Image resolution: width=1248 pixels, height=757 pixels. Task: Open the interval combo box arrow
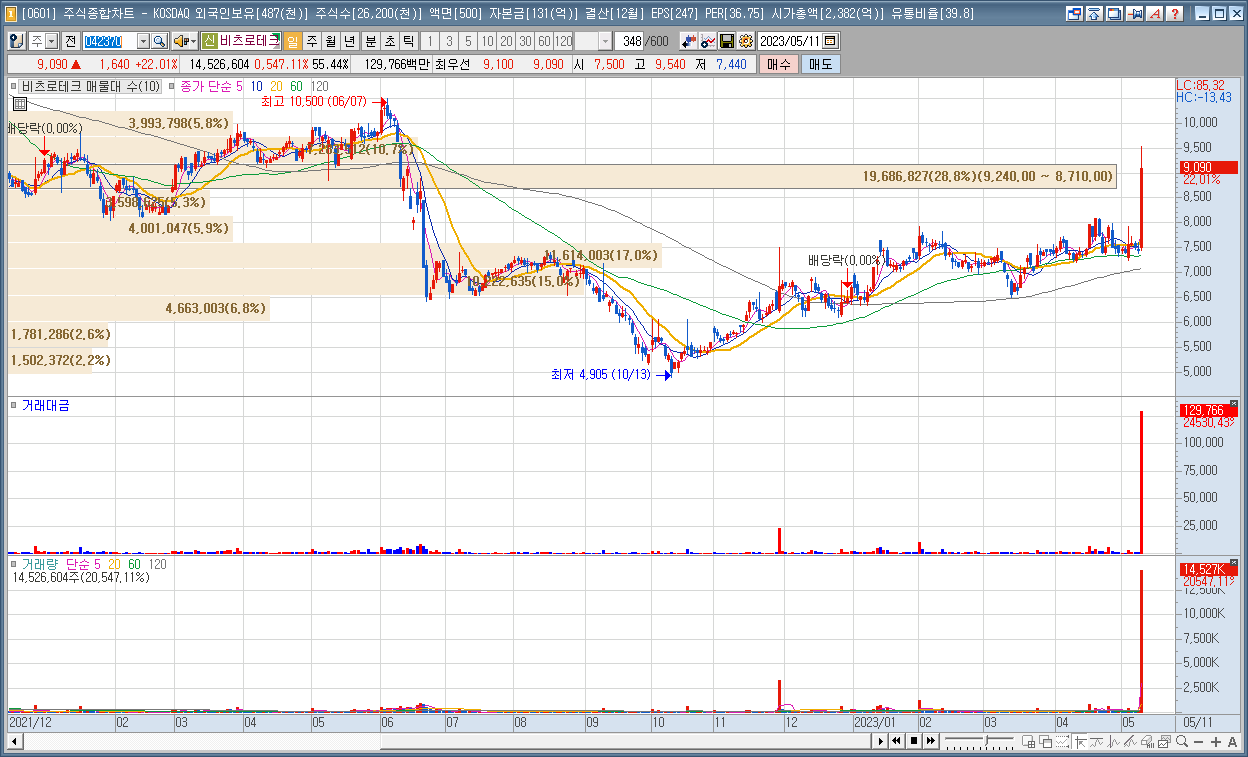605,41
